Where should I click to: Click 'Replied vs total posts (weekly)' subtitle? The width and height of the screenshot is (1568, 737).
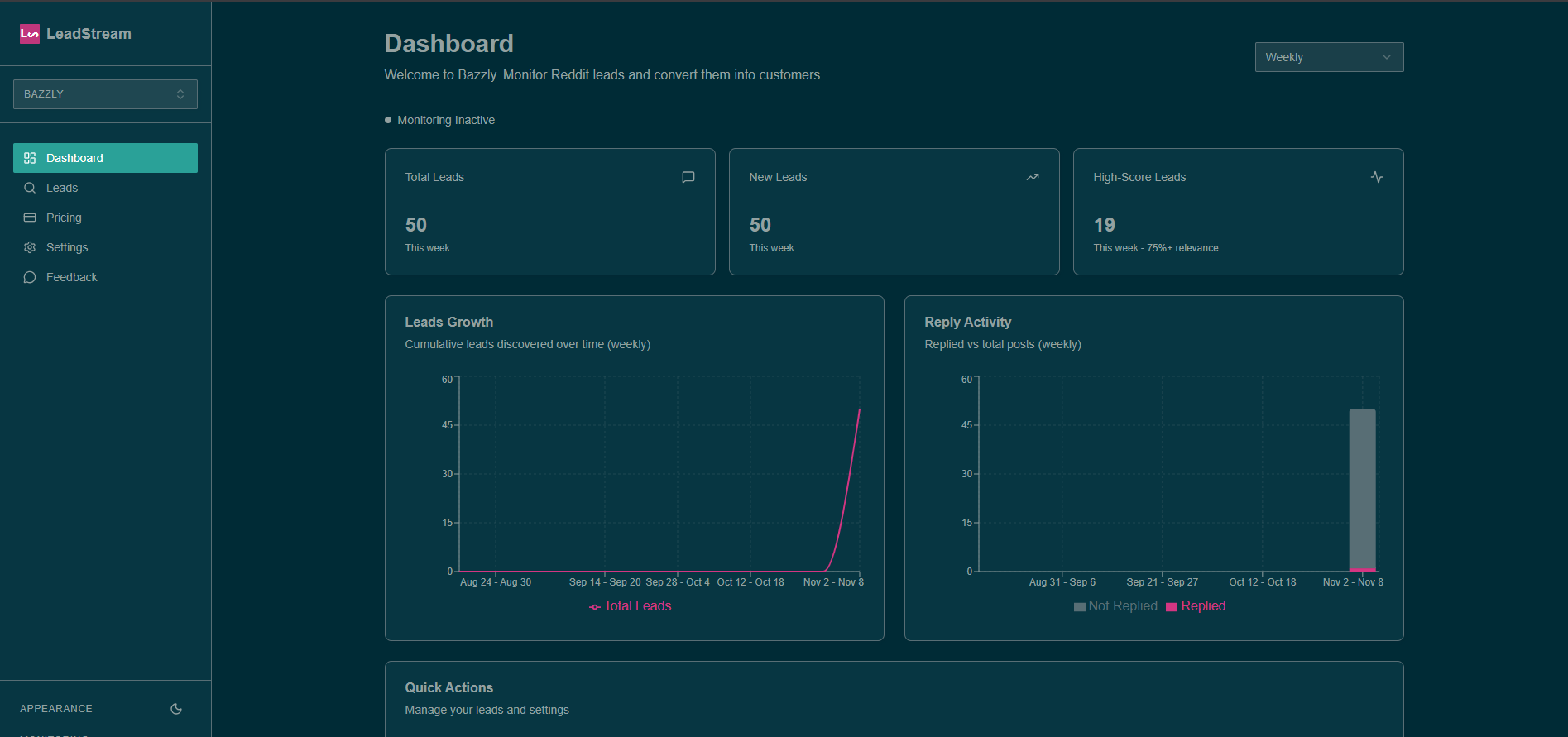(x=1003, y=344)
